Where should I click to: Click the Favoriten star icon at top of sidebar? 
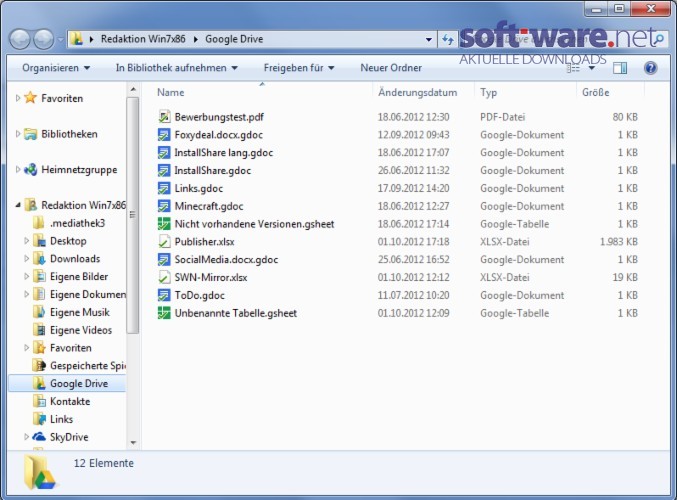[x=30, y=98]
